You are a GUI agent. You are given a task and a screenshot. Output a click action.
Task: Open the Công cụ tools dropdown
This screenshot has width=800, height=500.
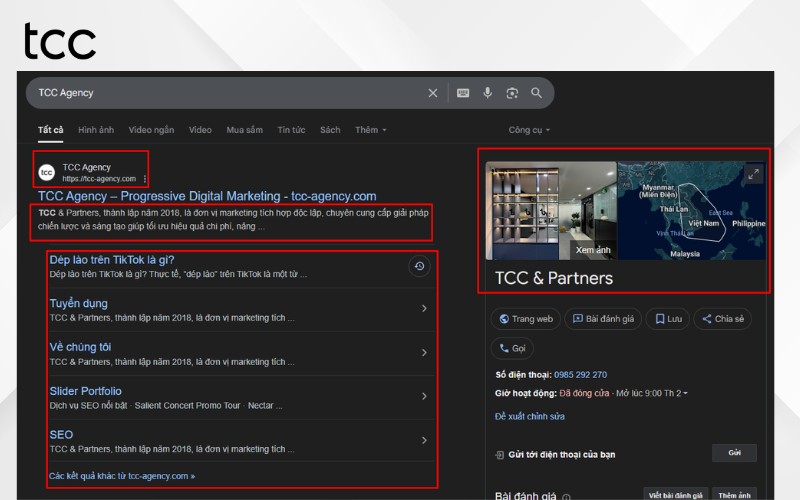point(529,130)
